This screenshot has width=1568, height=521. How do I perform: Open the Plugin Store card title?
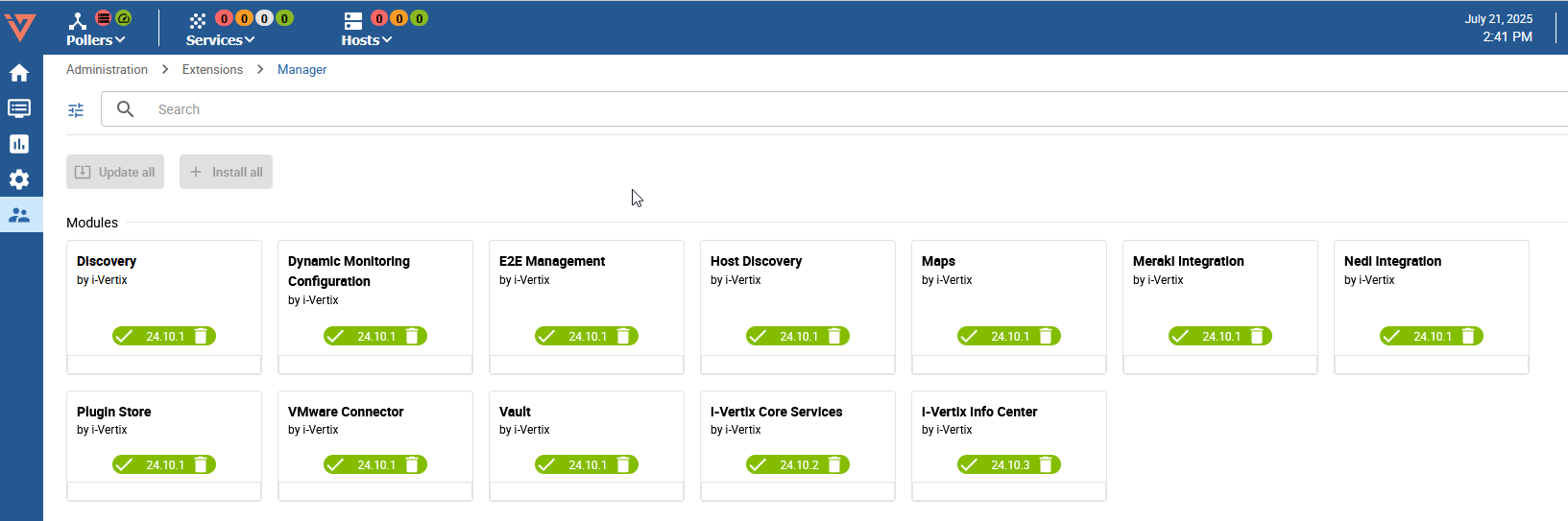click(113, 412)
